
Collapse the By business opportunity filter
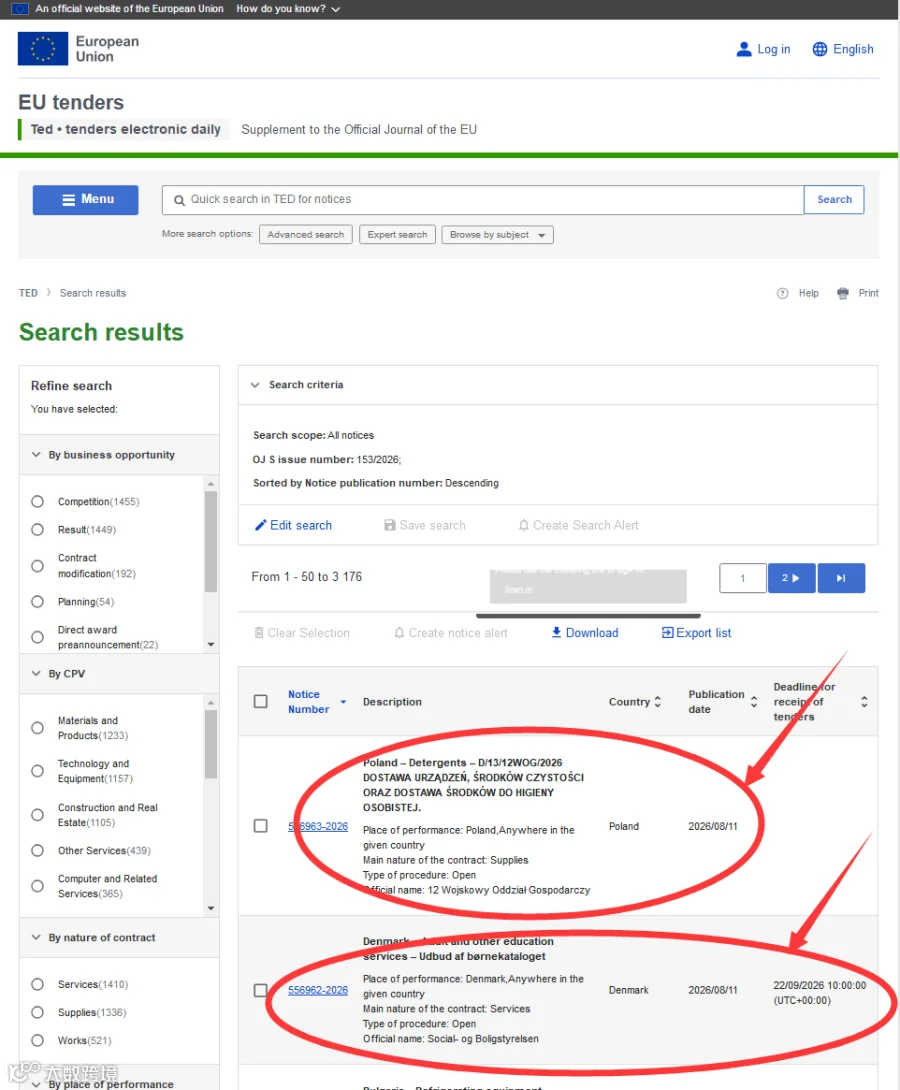coord(36,455)
